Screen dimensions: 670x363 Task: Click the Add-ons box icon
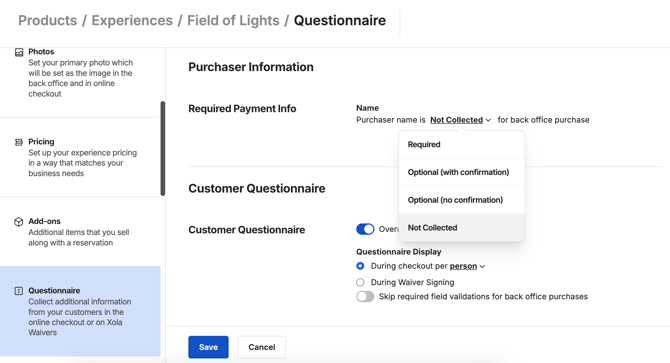pyautogui.click(x=18, y=222)
